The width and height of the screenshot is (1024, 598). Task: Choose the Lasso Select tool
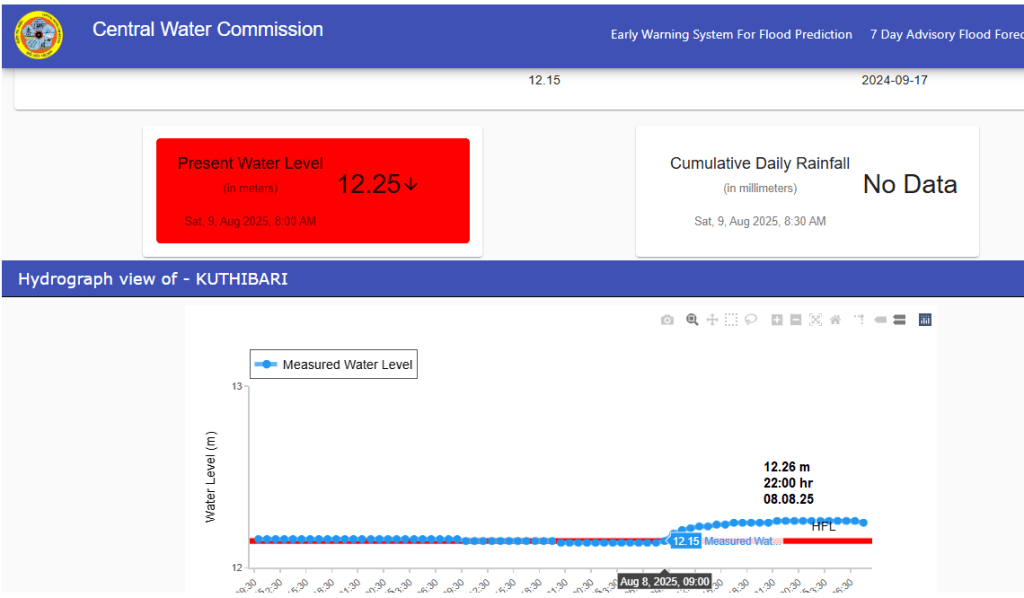pyautogui.click(x=751, y=320)
